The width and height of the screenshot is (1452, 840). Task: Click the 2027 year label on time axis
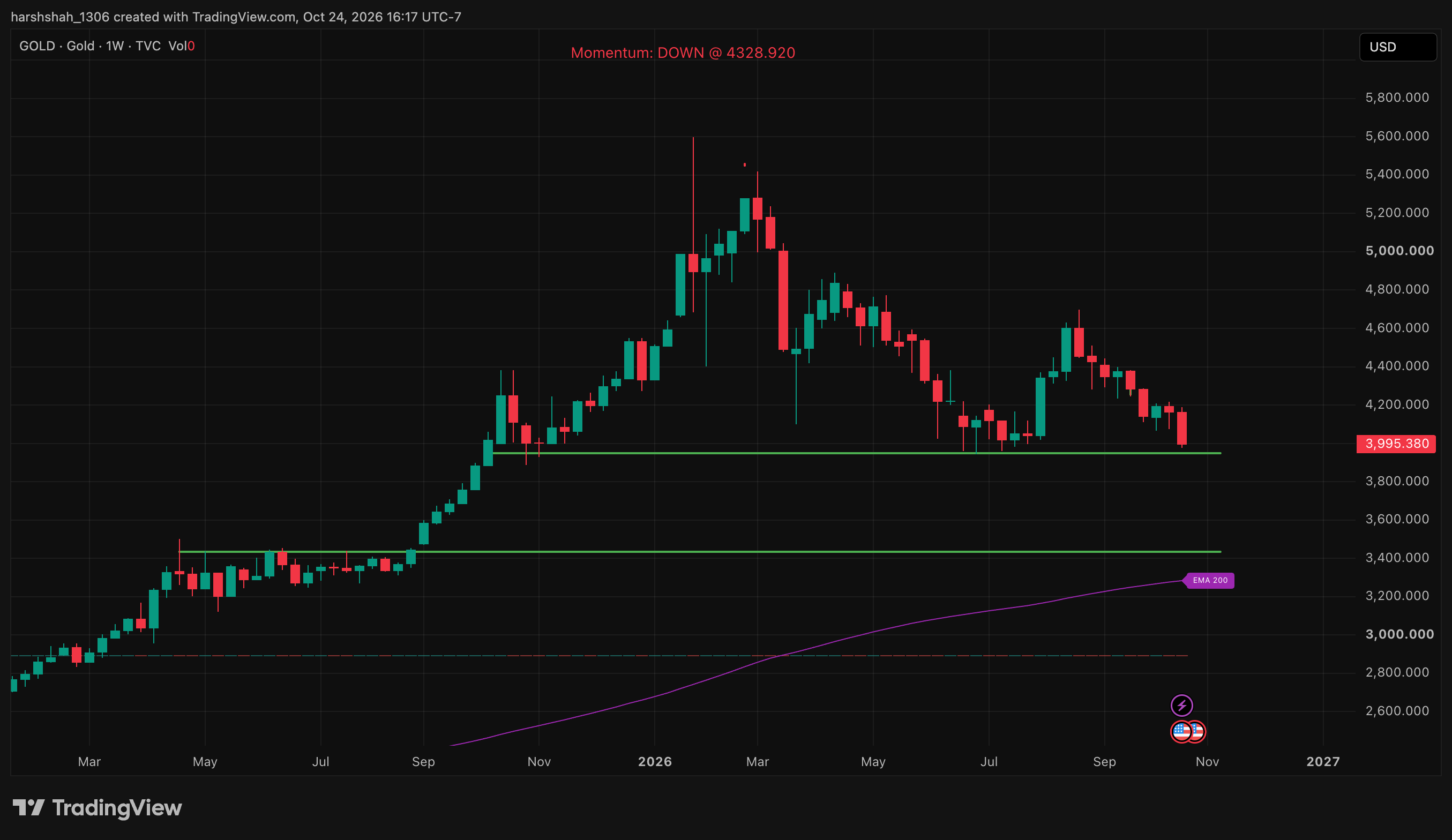click(1322, 762)
